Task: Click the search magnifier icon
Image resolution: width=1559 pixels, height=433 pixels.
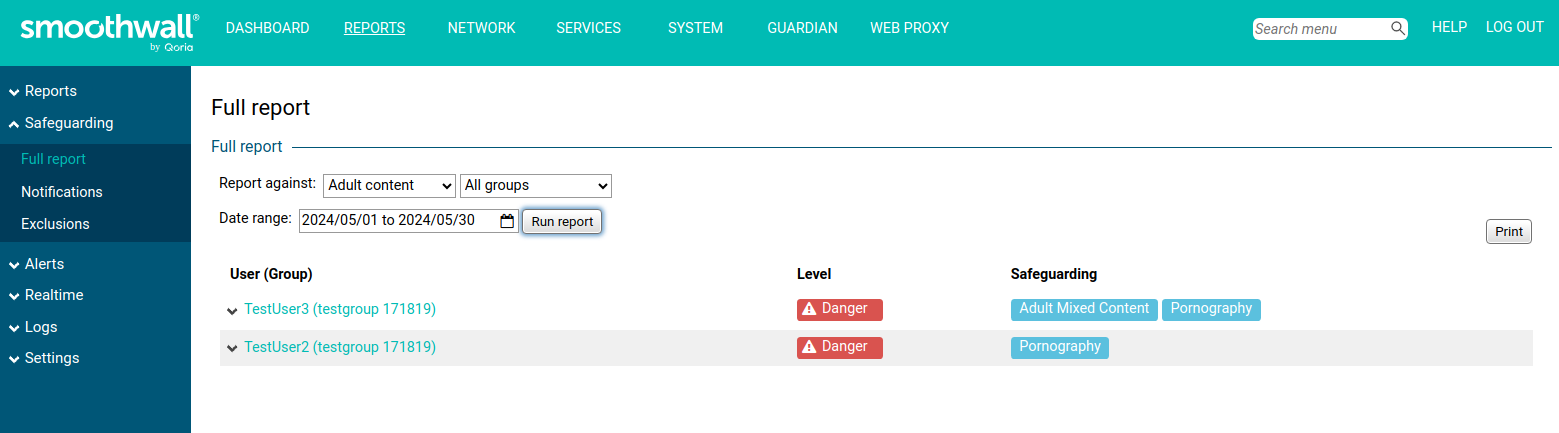Action: (1398, 29)
